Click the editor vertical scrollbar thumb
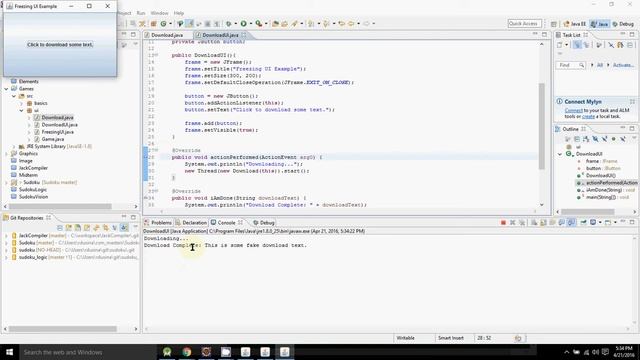 [x=542, y=126]
